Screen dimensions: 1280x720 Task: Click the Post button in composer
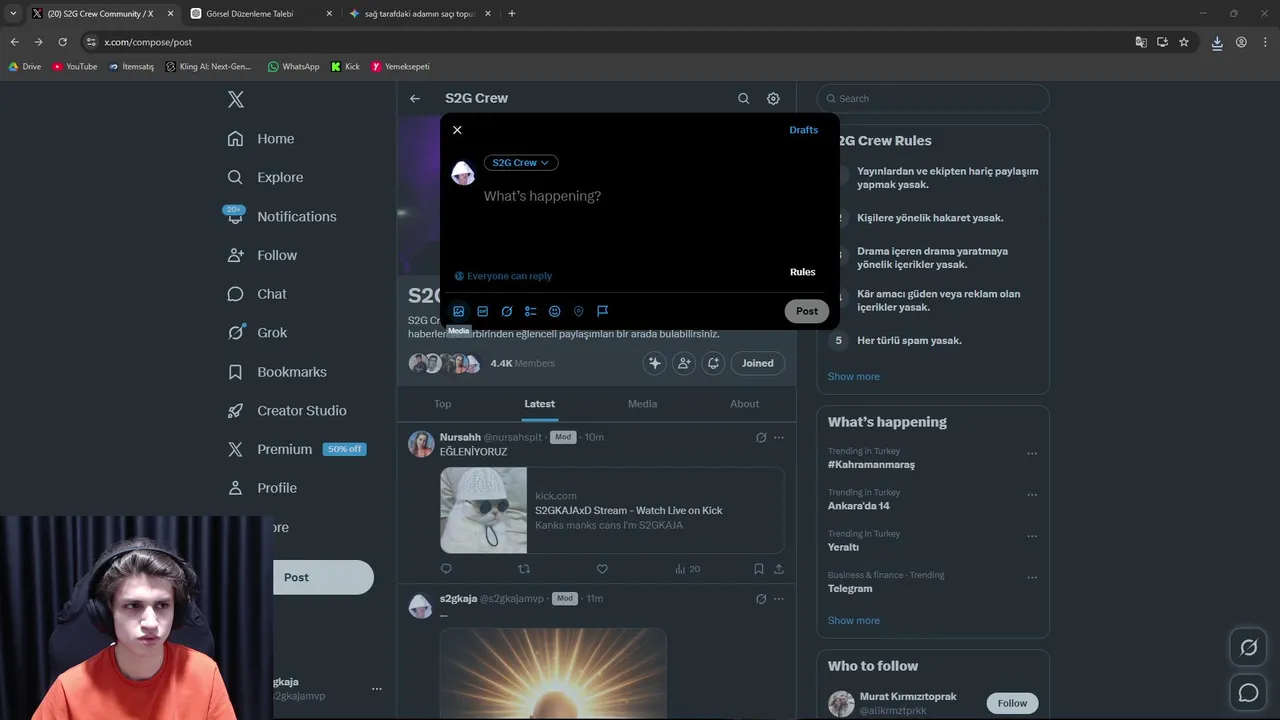pyautogui.click(x=807, y=311)
